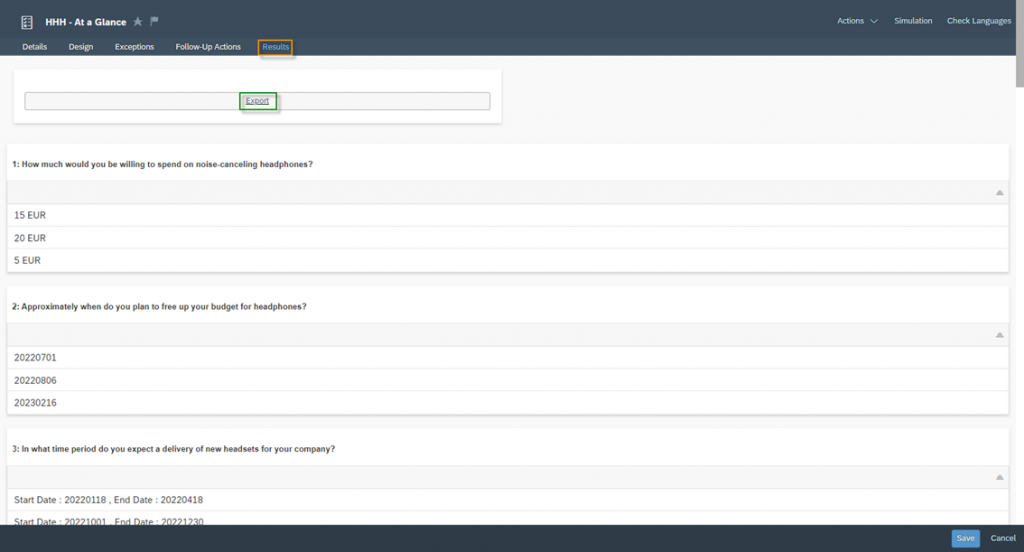Click the vertical page scrollbar thumb
Screen dimensions: 1024x552
pos(1019,43)
